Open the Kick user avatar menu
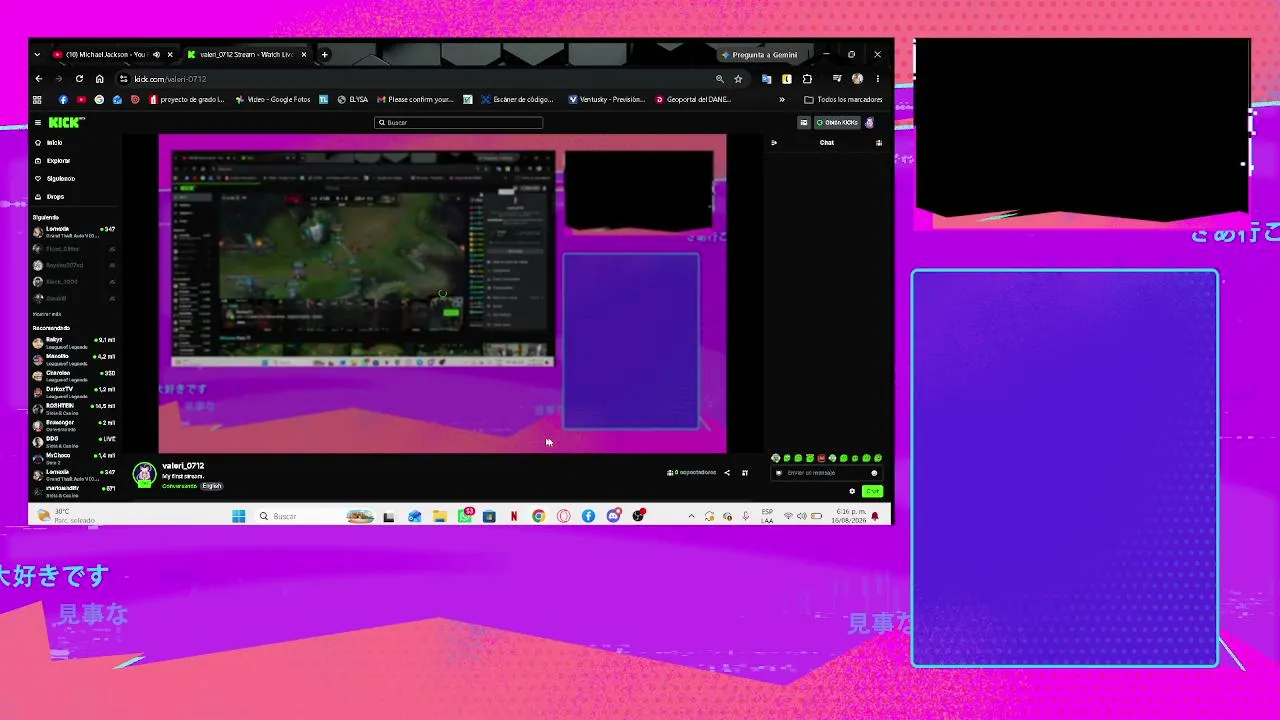The width and height of the screenshot is (1280, 720). coord(869,123)
